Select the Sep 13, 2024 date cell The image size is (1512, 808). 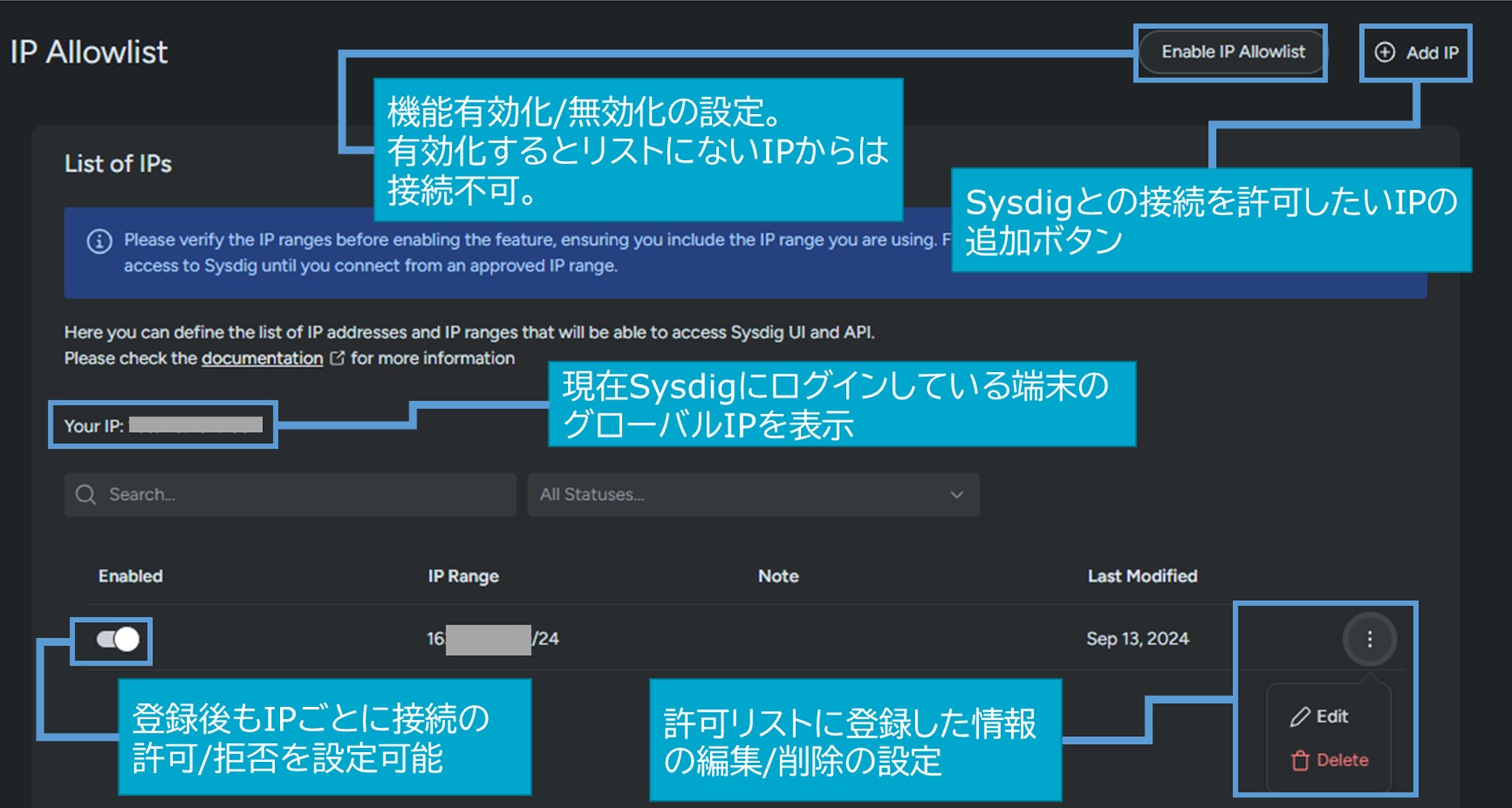click(x=1137, y=639)
